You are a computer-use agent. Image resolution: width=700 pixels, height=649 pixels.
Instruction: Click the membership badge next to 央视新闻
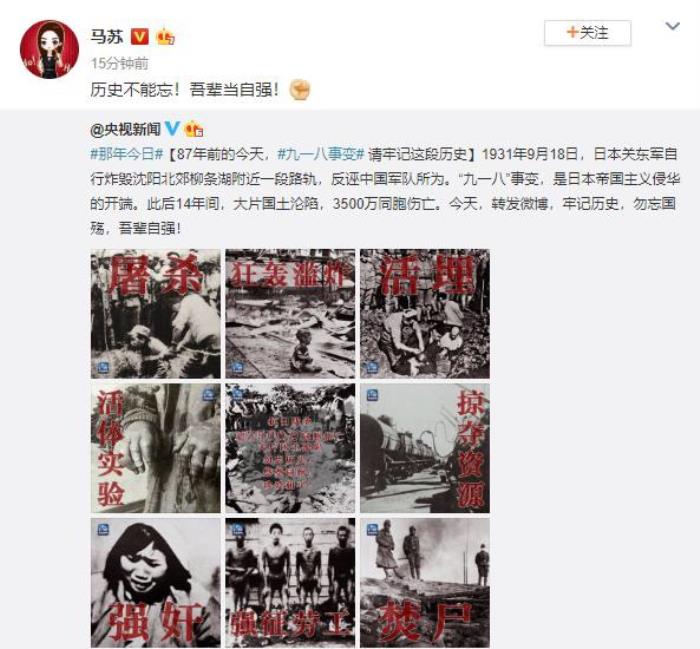point(194,129)
